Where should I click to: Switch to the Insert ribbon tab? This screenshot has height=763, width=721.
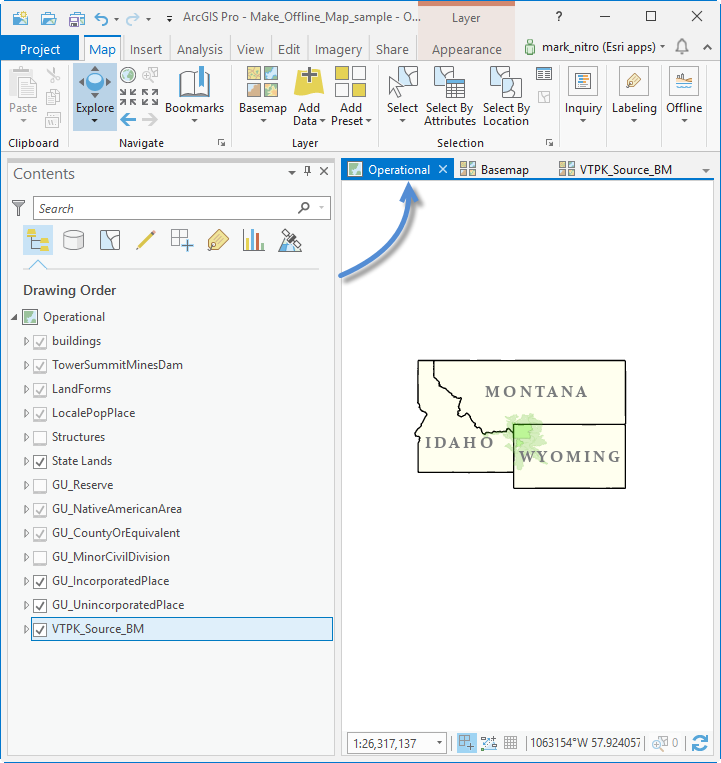[x=146, y=49]
